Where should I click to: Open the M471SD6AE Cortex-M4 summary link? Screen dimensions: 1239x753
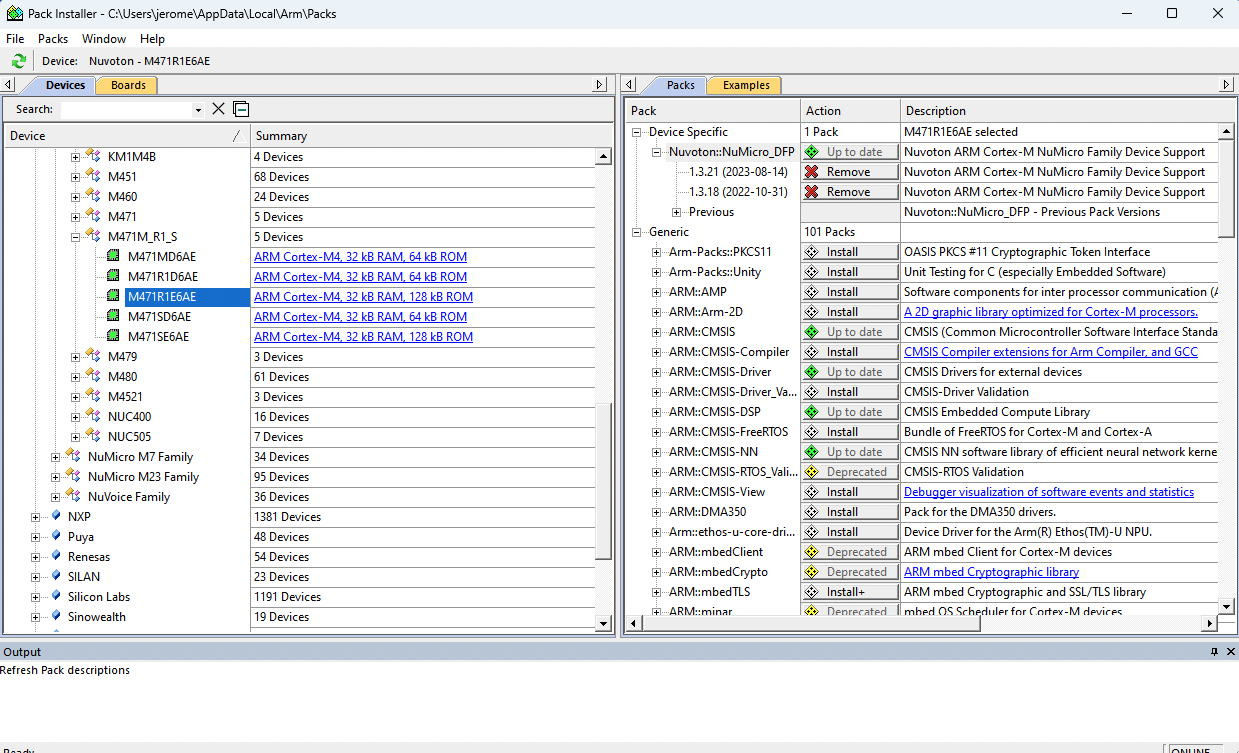[360, 316]
